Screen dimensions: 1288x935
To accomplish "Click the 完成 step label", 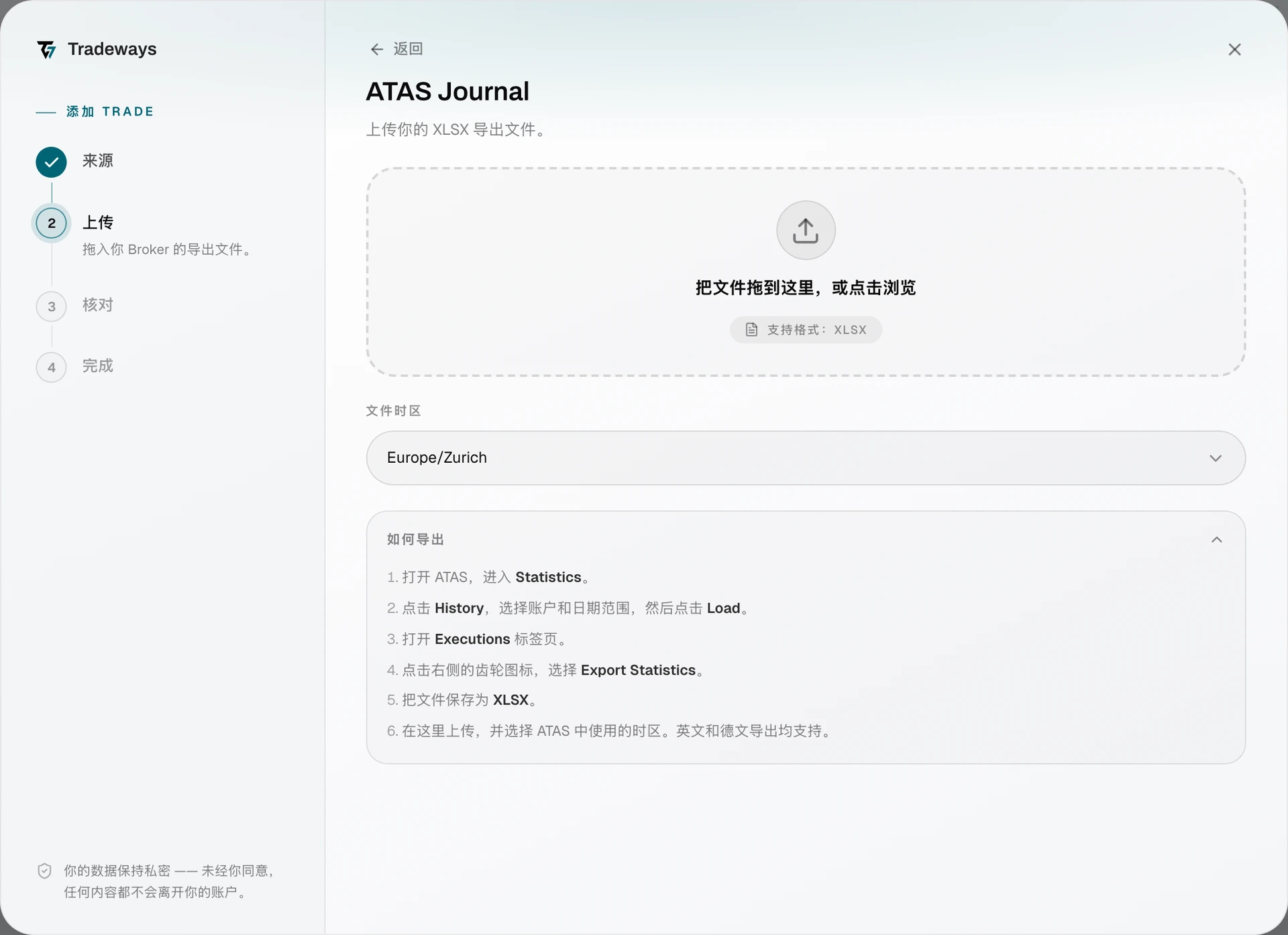I will 98,366.
